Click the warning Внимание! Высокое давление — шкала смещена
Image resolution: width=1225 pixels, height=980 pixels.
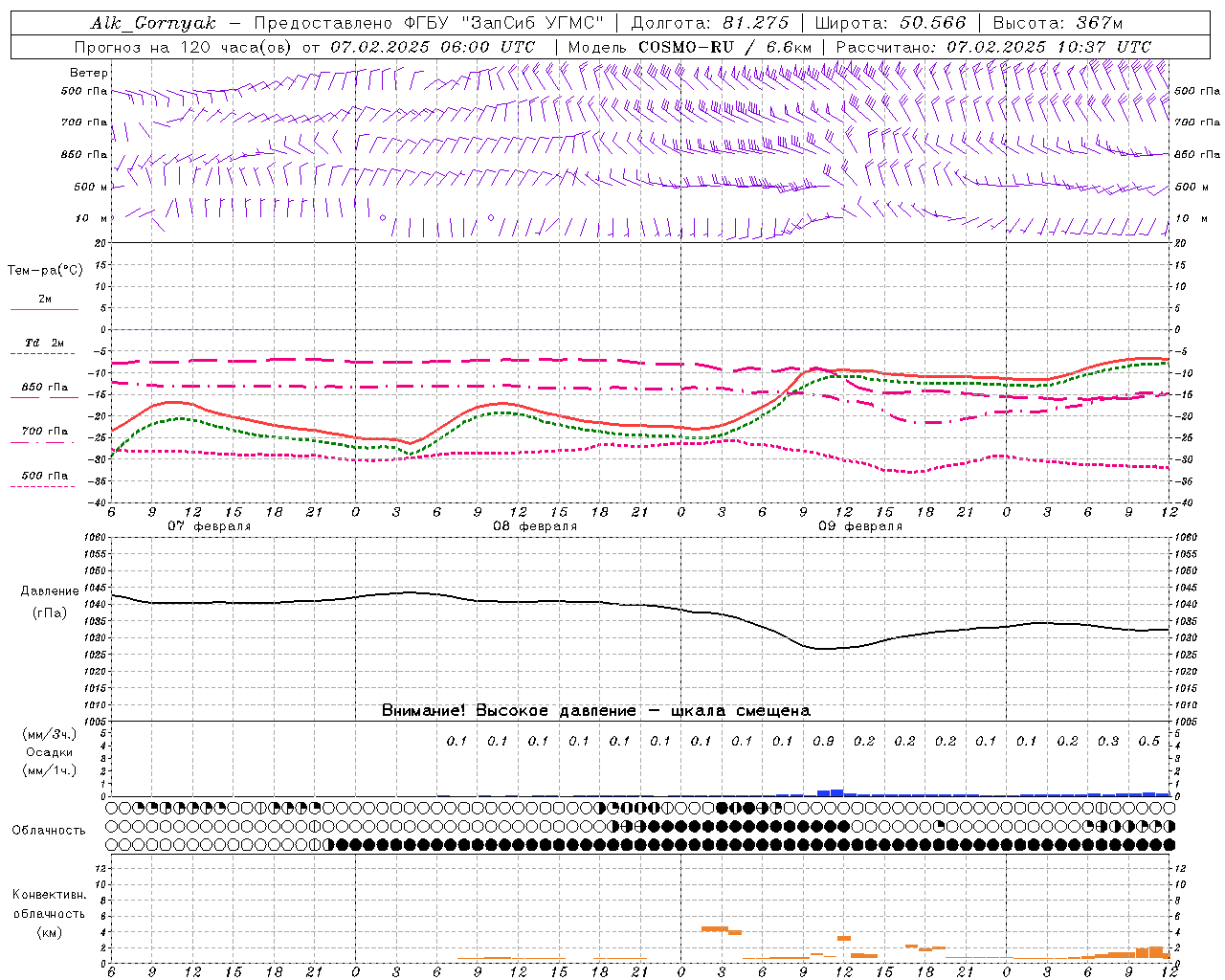596,711
